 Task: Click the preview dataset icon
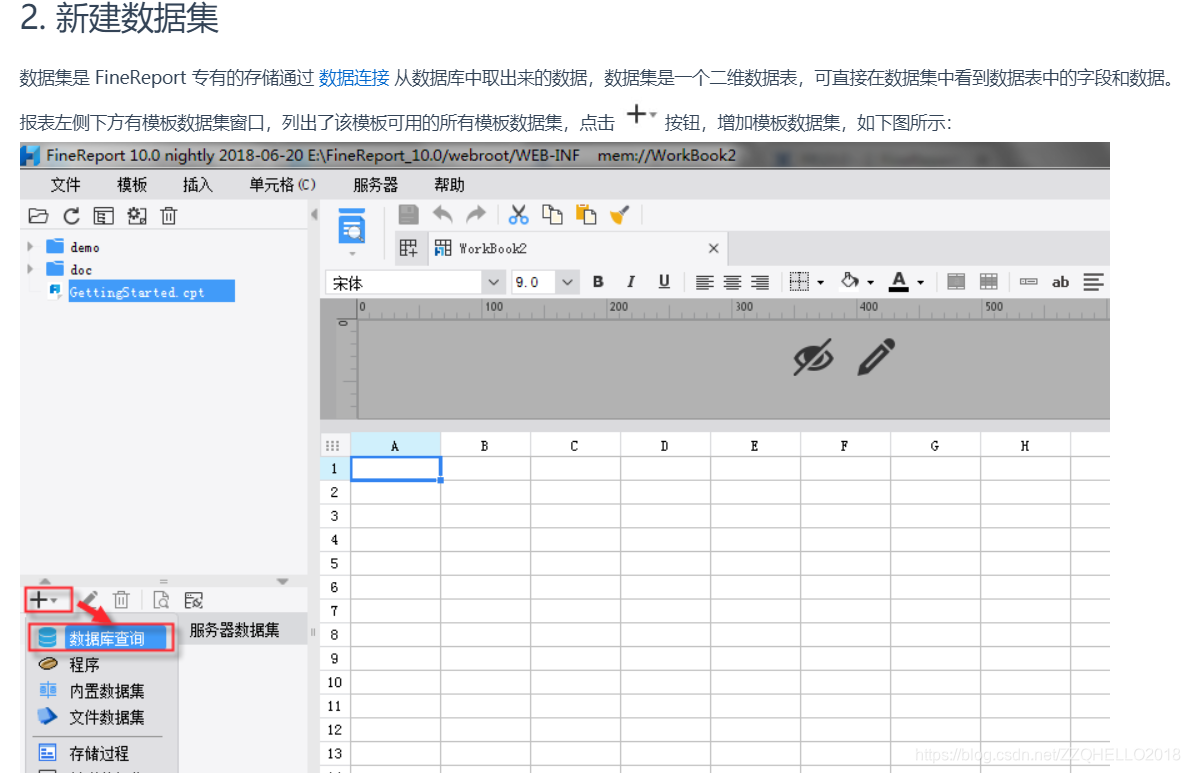tap(161, 600)
